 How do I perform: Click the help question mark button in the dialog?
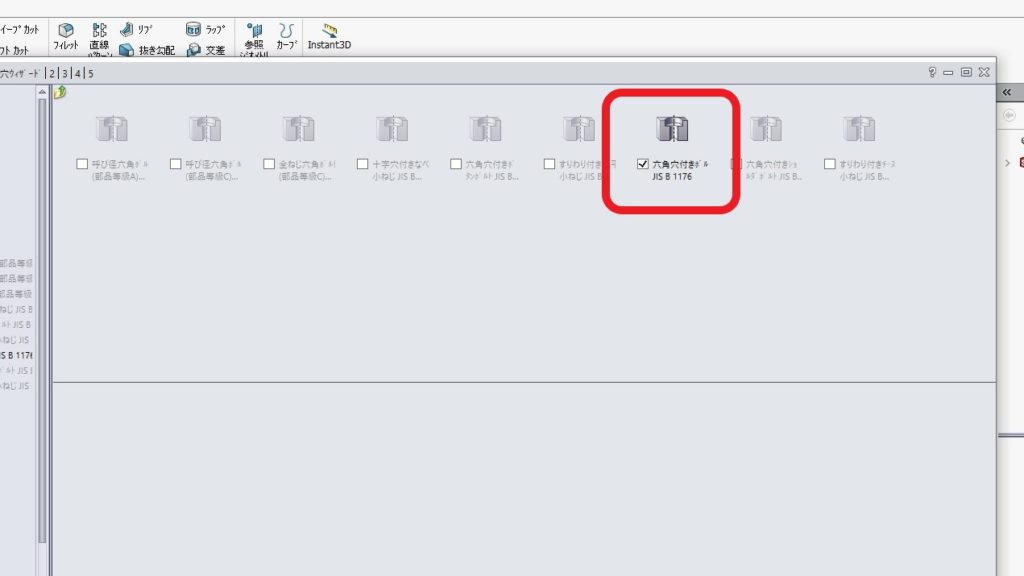932,72
